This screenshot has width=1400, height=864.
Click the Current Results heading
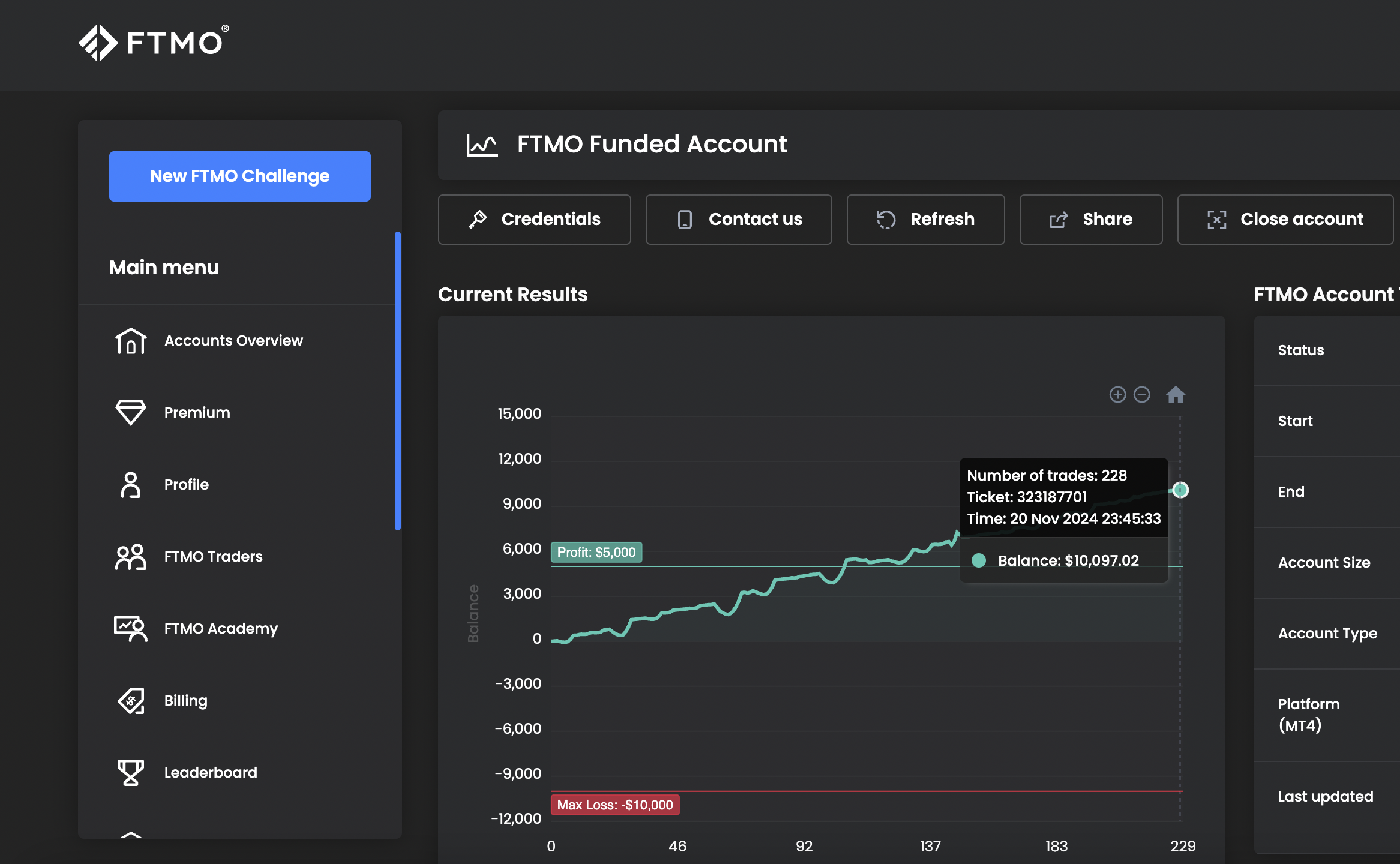(x=513, y=295)
